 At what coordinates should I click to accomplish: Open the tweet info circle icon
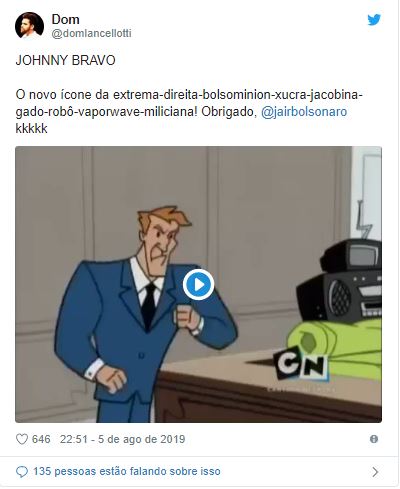pos(374,439)
